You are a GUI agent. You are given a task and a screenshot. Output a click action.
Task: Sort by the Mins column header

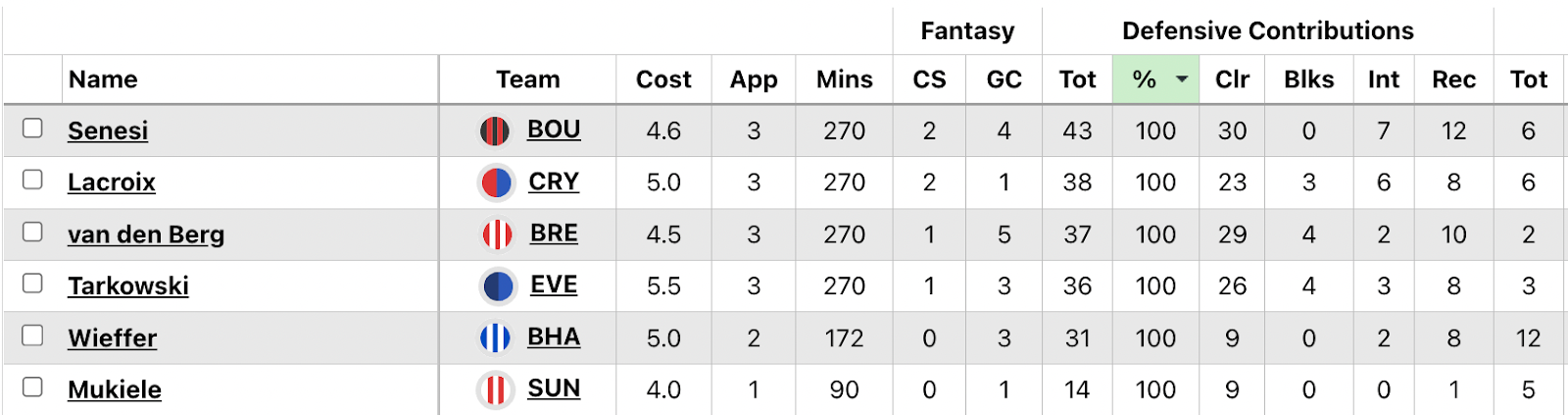point(844,79)
